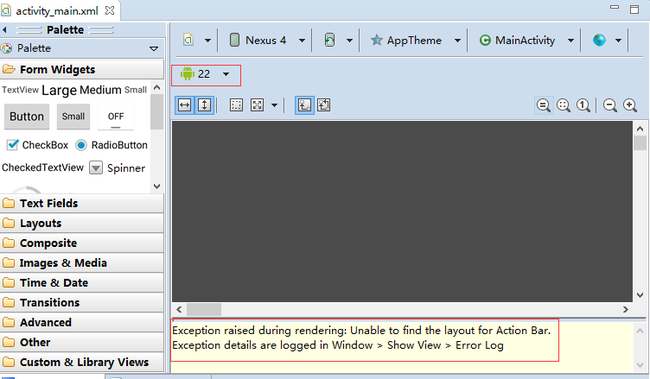Open the orientation dropdown arrow

[349, 41]
